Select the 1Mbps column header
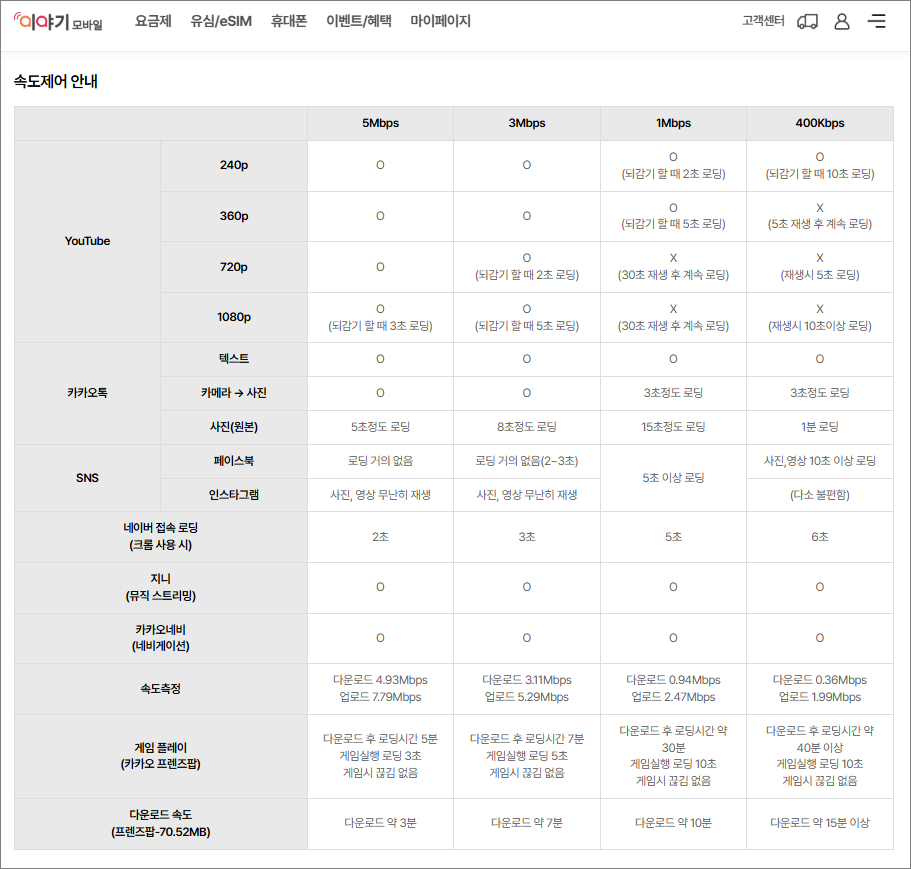911x869 pixels. [x=673, y=123]
